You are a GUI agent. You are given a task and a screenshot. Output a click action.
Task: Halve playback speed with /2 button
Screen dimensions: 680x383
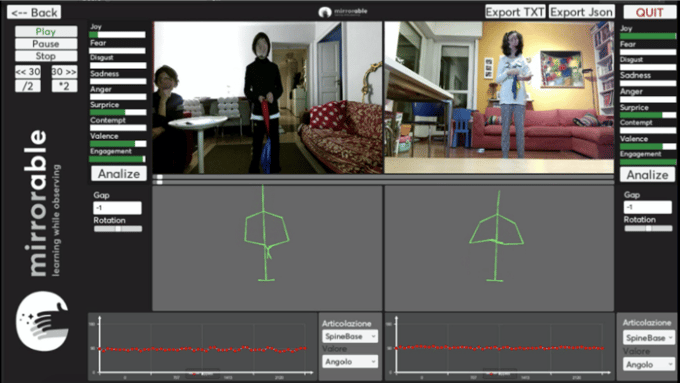(28, 86)
